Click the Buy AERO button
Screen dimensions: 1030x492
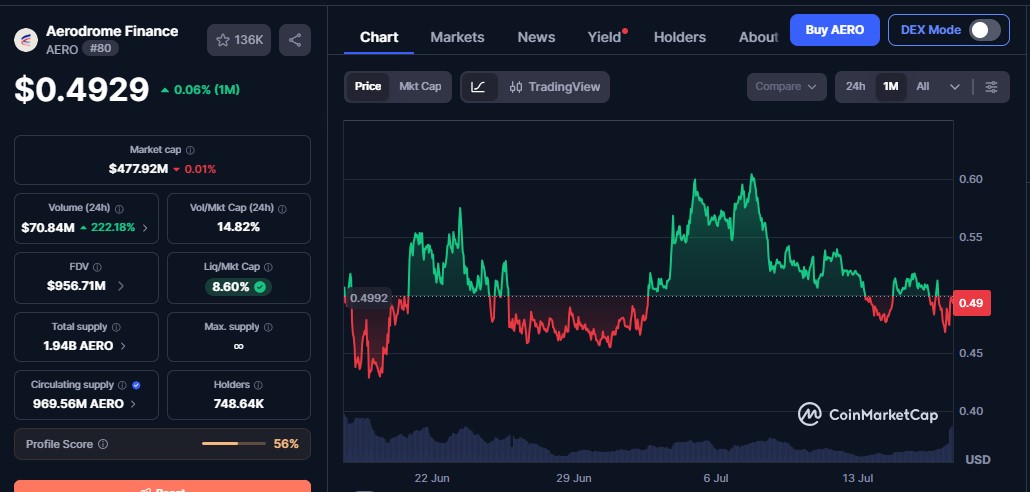[x=834, y=30]
